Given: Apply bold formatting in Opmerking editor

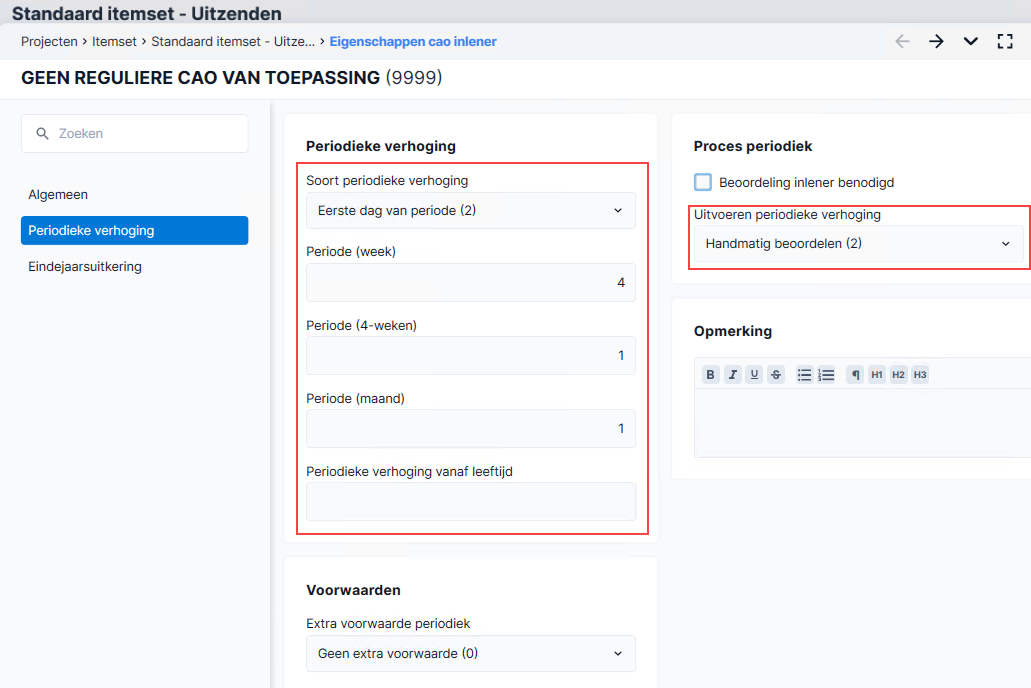Looking at the screenshot, I should click(x=710, y=375).
